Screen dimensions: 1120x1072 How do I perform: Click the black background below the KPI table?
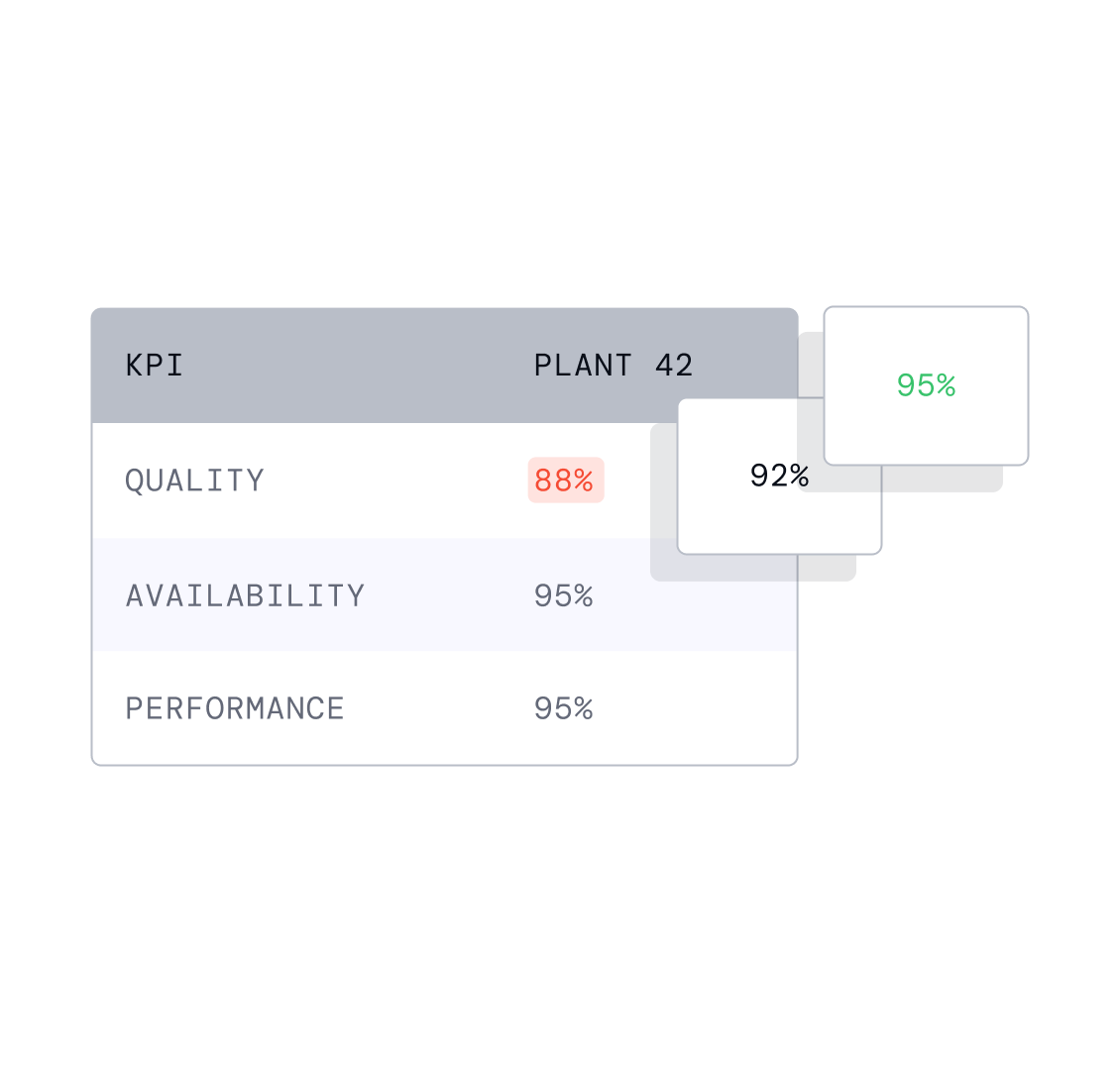click(x=446, y=892)
